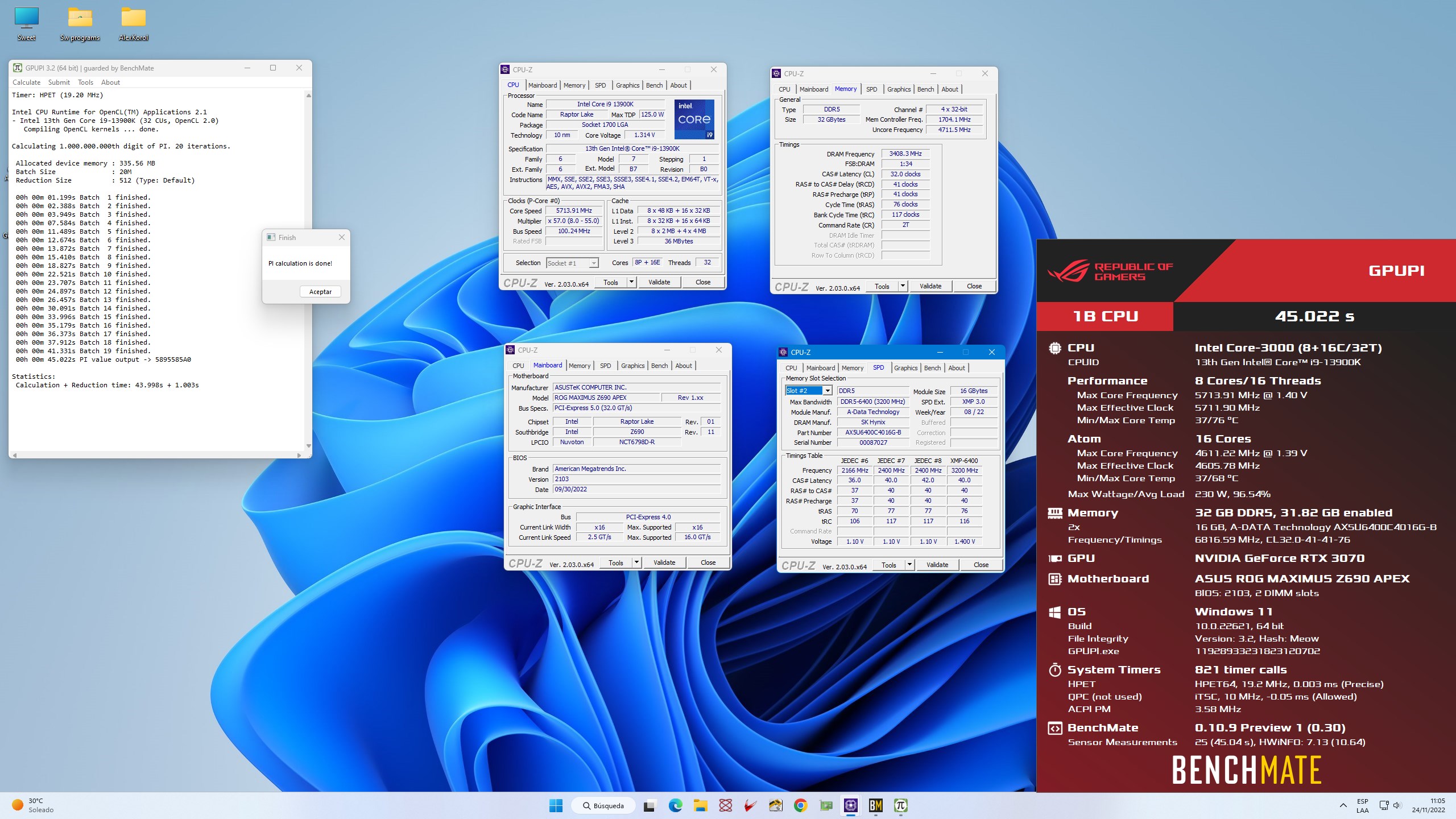Open the Sw programs desktop folder
Screen dimensions: 1456x819
80,24
